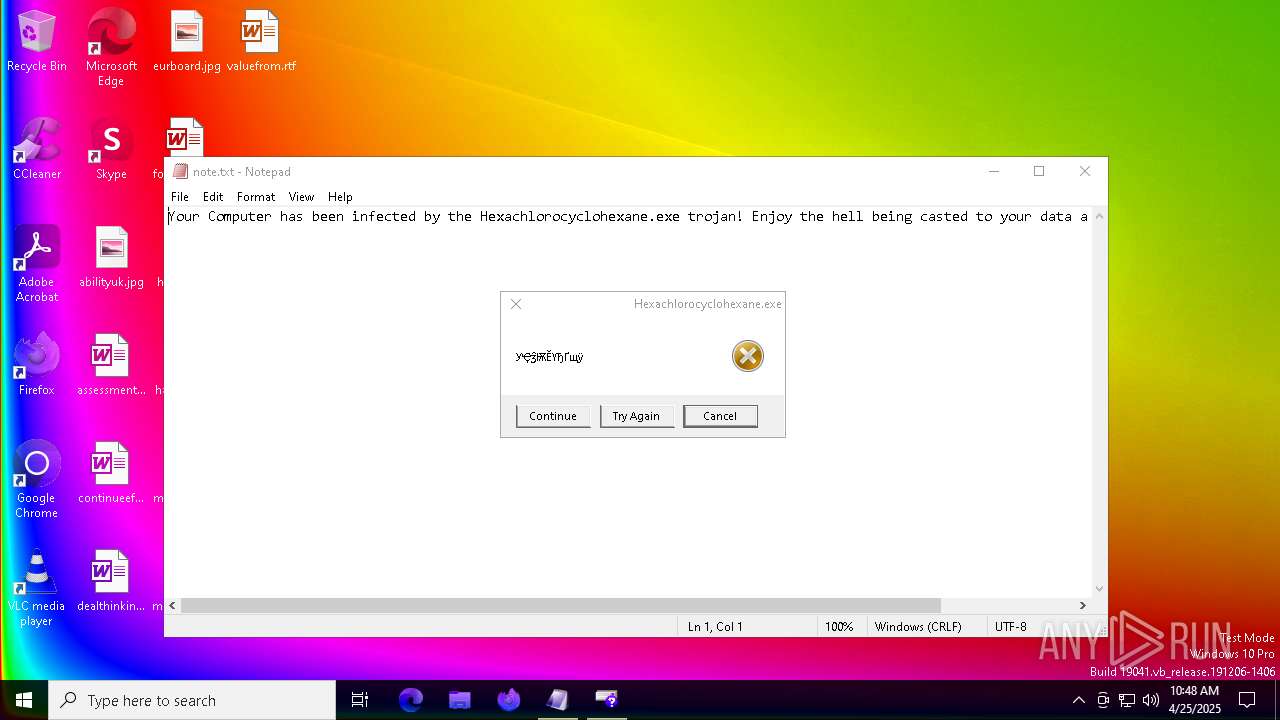Click the Try Again button
Image resolution: width=1280 pixels, height=720 pixels.
coord(636,416)
